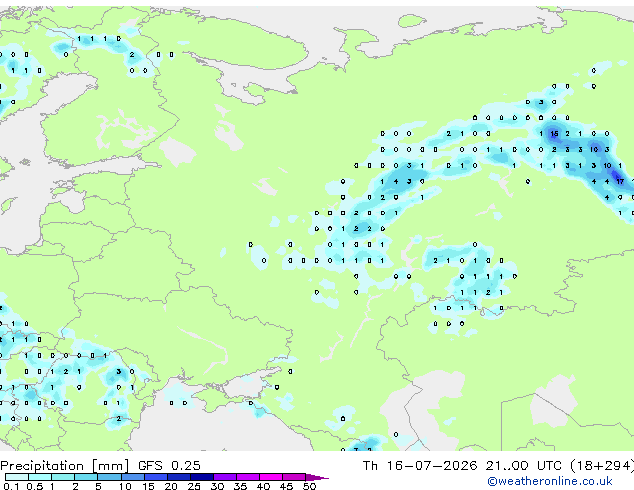Click the 25–30 mm dark navy legend swatch

click(x=201, y=477)
